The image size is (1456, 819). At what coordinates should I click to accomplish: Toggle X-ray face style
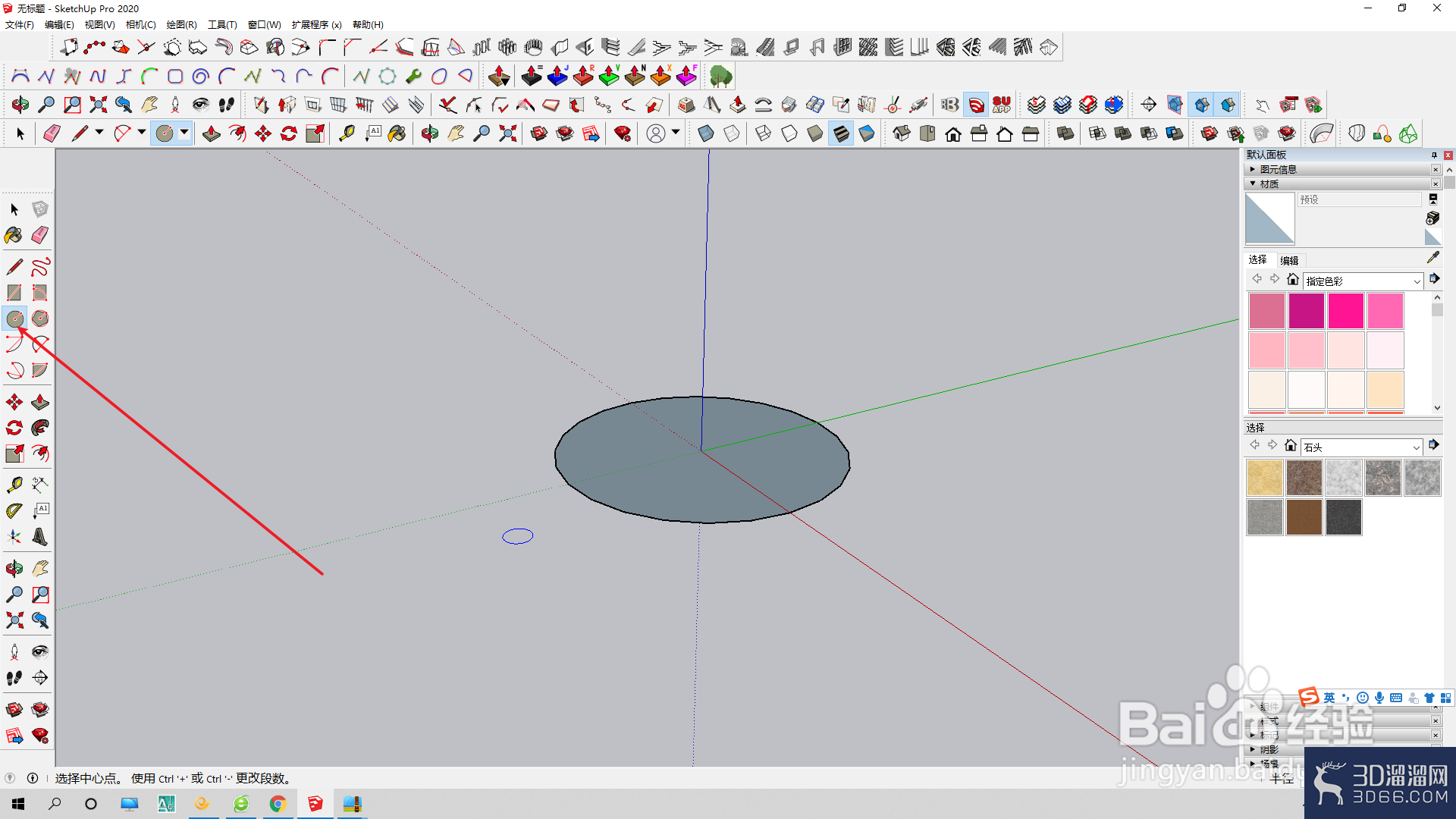tap(705, 133)
